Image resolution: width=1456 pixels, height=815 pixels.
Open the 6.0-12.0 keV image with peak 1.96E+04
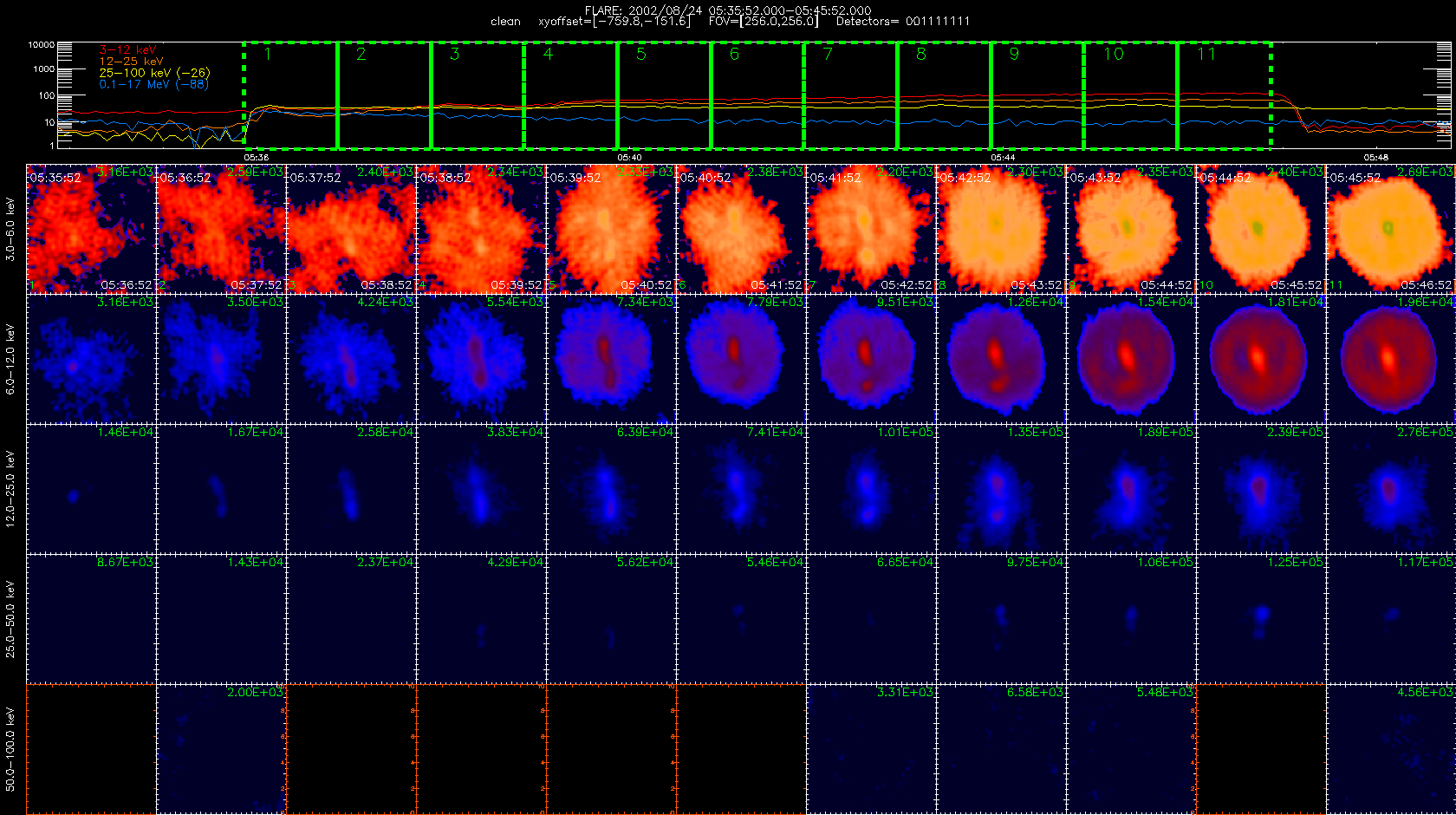pos(1391,359)
